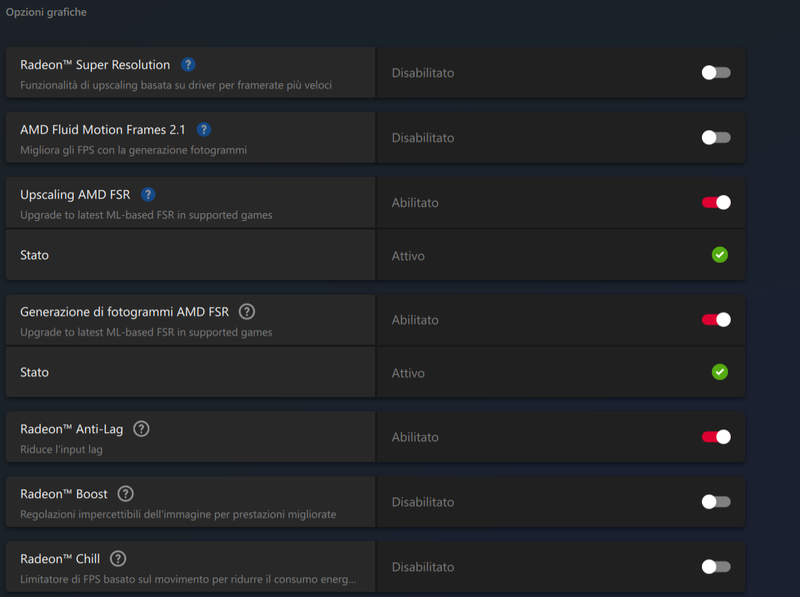
Task: Click green check icon under Generazione di fotogrammi
Action: point(720,372)
